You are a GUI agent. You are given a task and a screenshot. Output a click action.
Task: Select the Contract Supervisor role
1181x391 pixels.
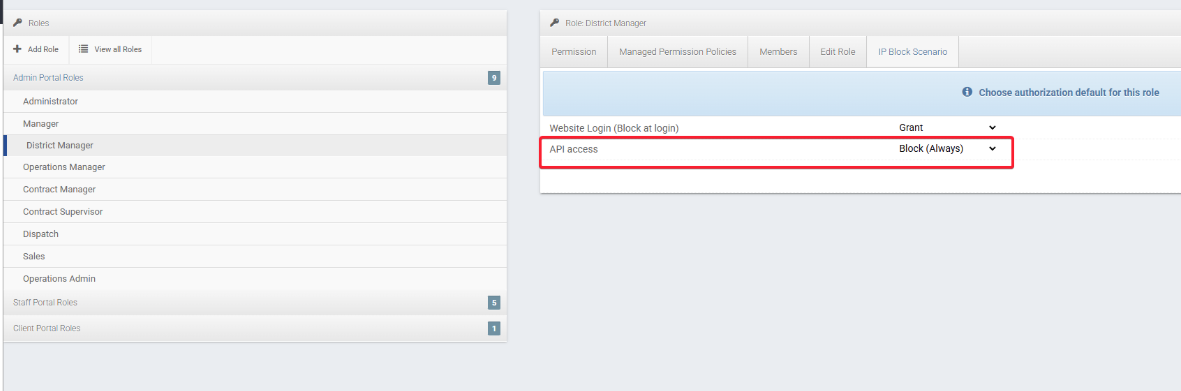(x=255, y=212)
